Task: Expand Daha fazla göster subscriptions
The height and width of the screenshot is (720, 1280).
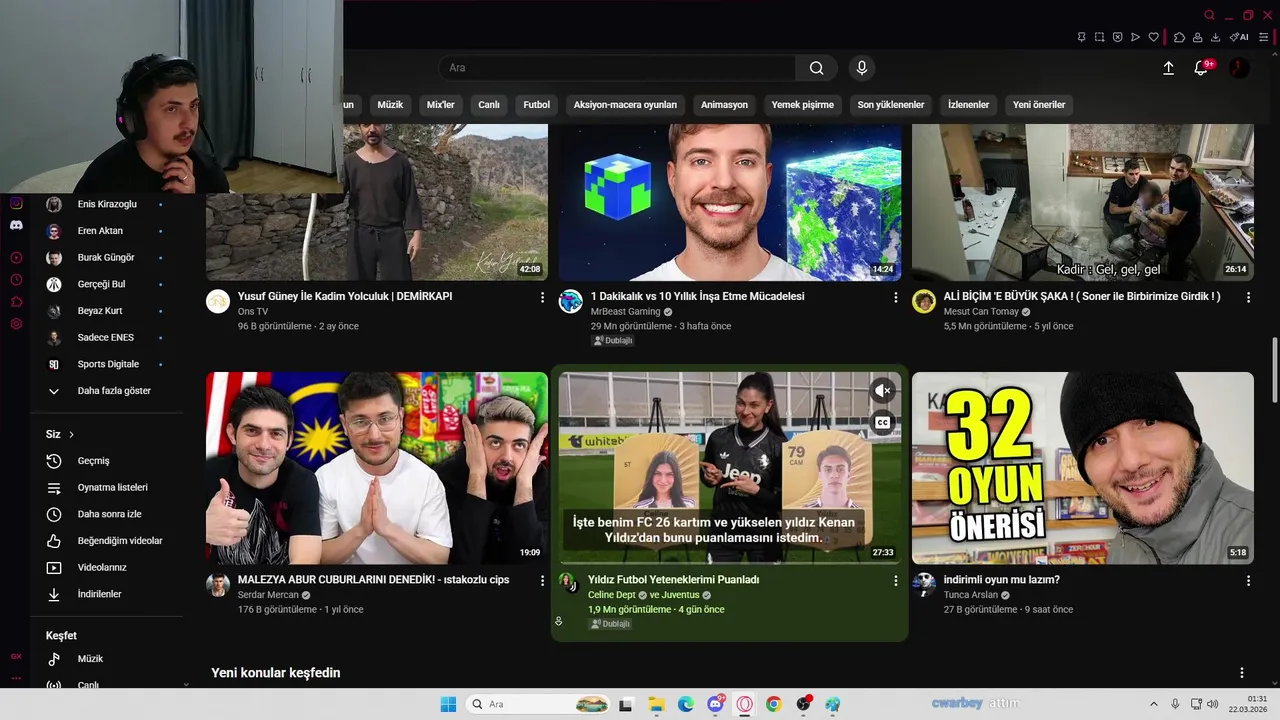Action: click(108, 391)
